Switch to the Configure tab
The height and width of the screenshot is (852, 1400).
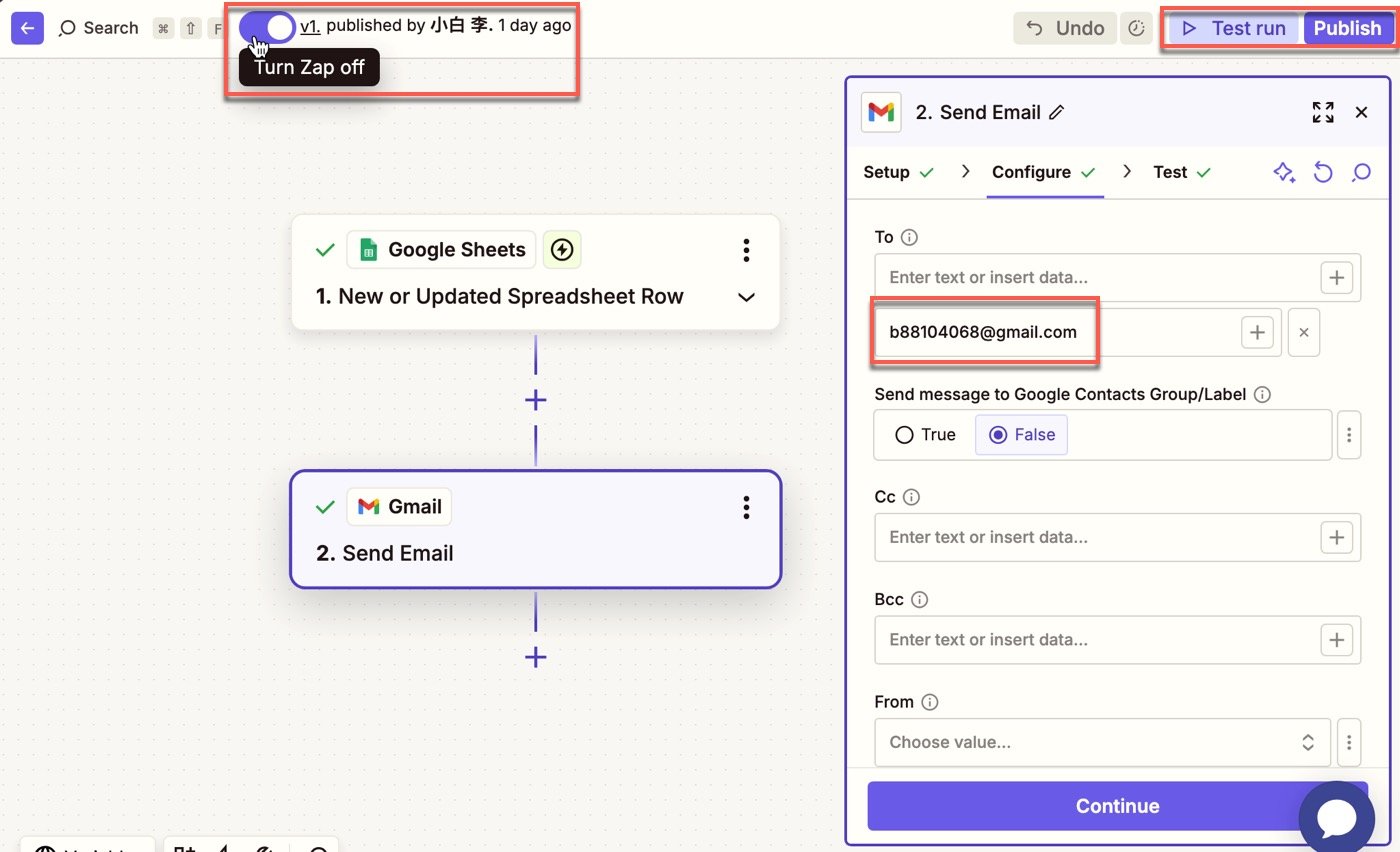coord(1044,172)
